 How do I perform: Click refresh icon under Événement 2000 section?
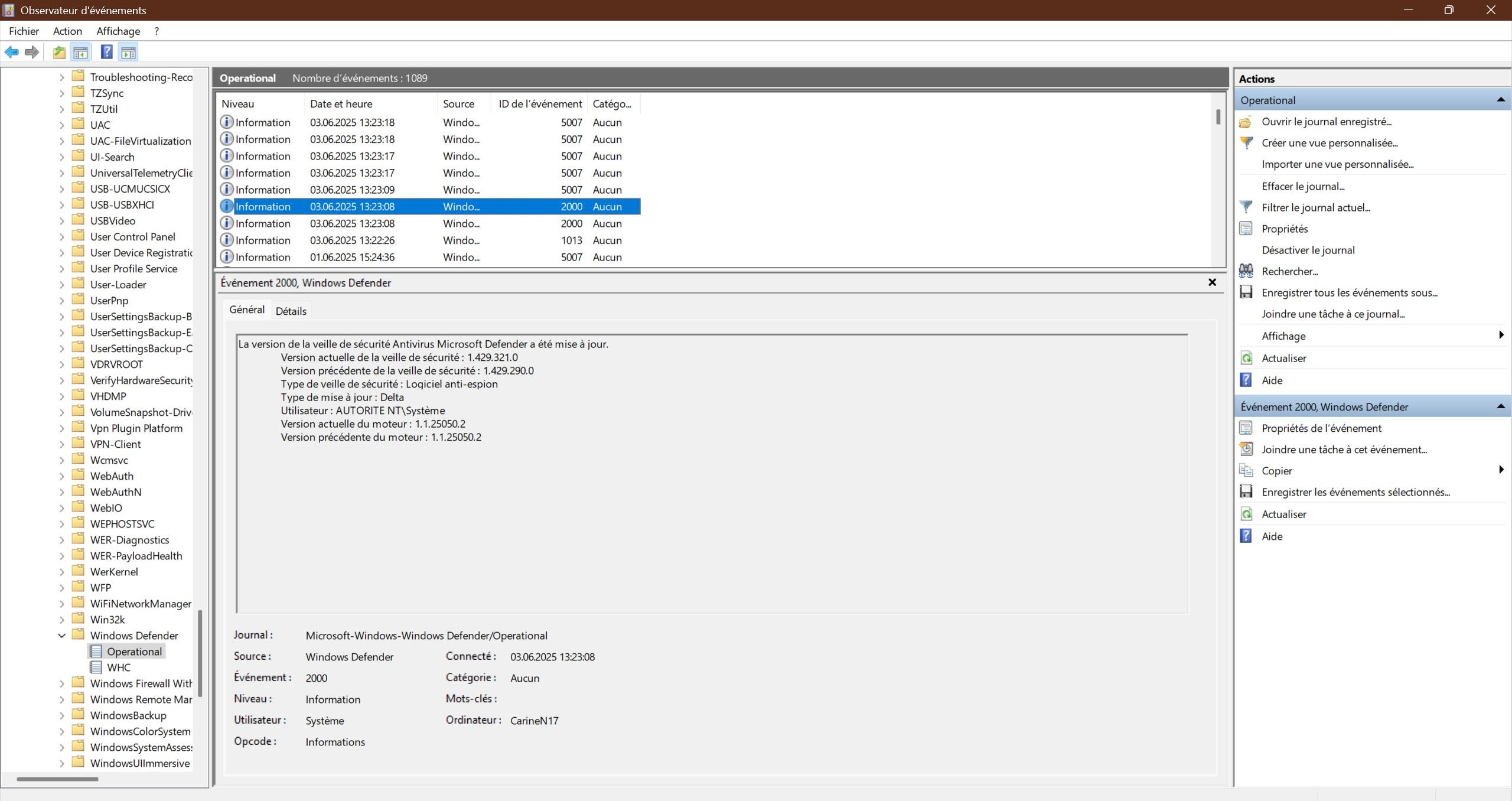(1246, 514)
